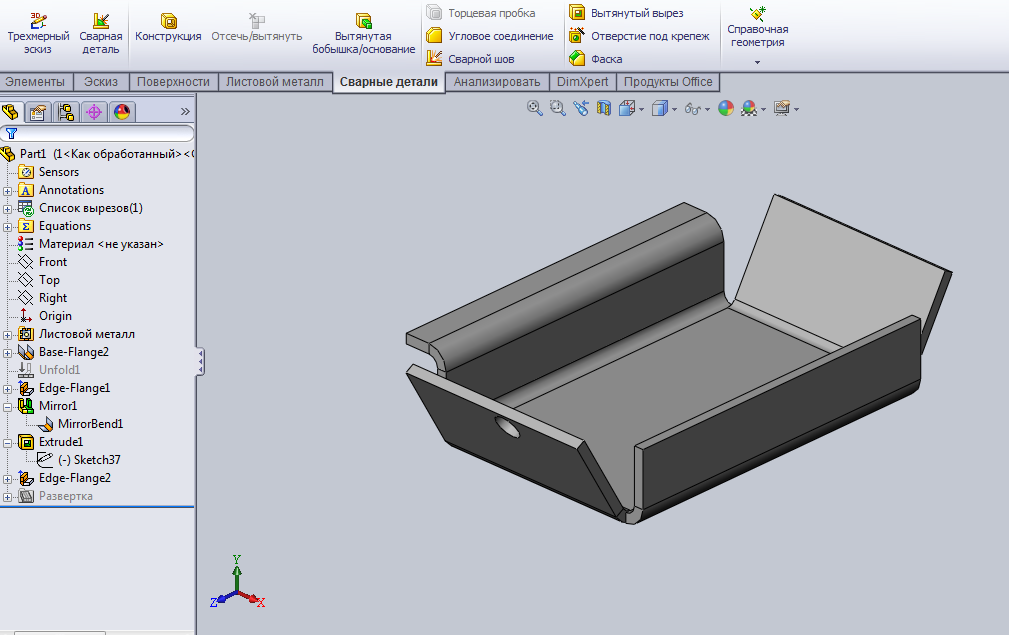The height and width of the screenshot is (635, 1009).
Task: Open Справочная геометрия dropdown arrow
Action: pyautogui.click(x=757, y=62)
